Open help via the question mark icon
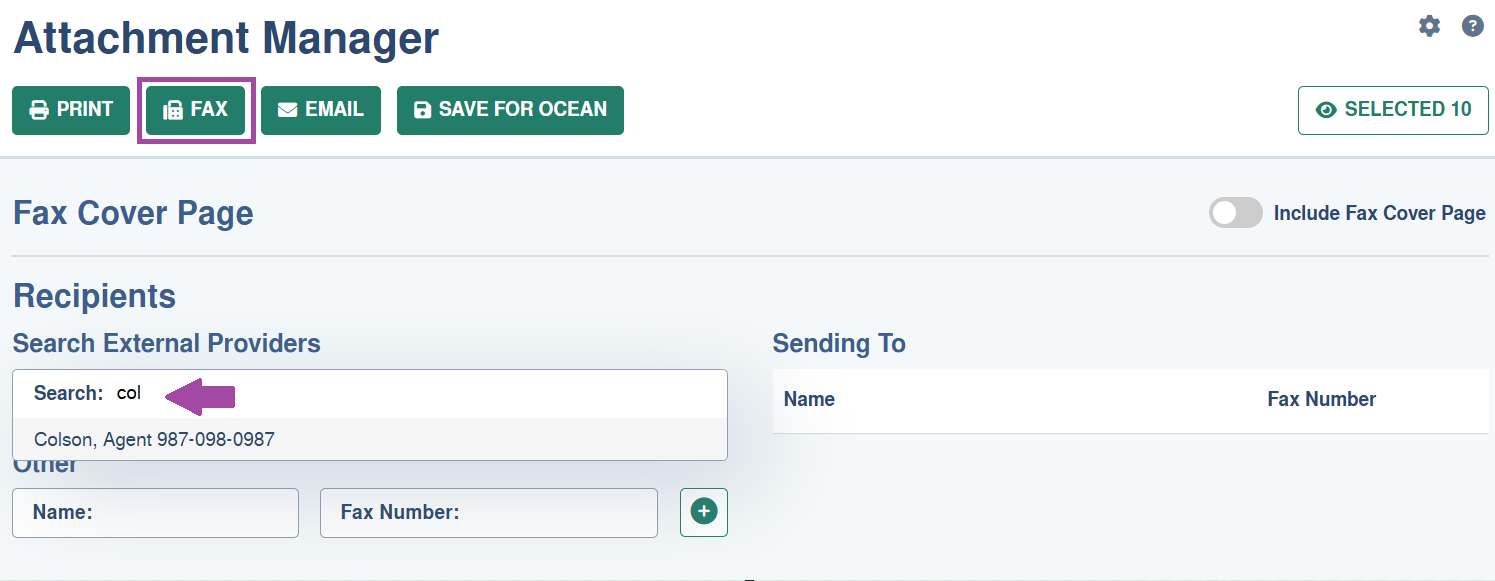Screen dimensions: 1495x581 pos(1473,26)
